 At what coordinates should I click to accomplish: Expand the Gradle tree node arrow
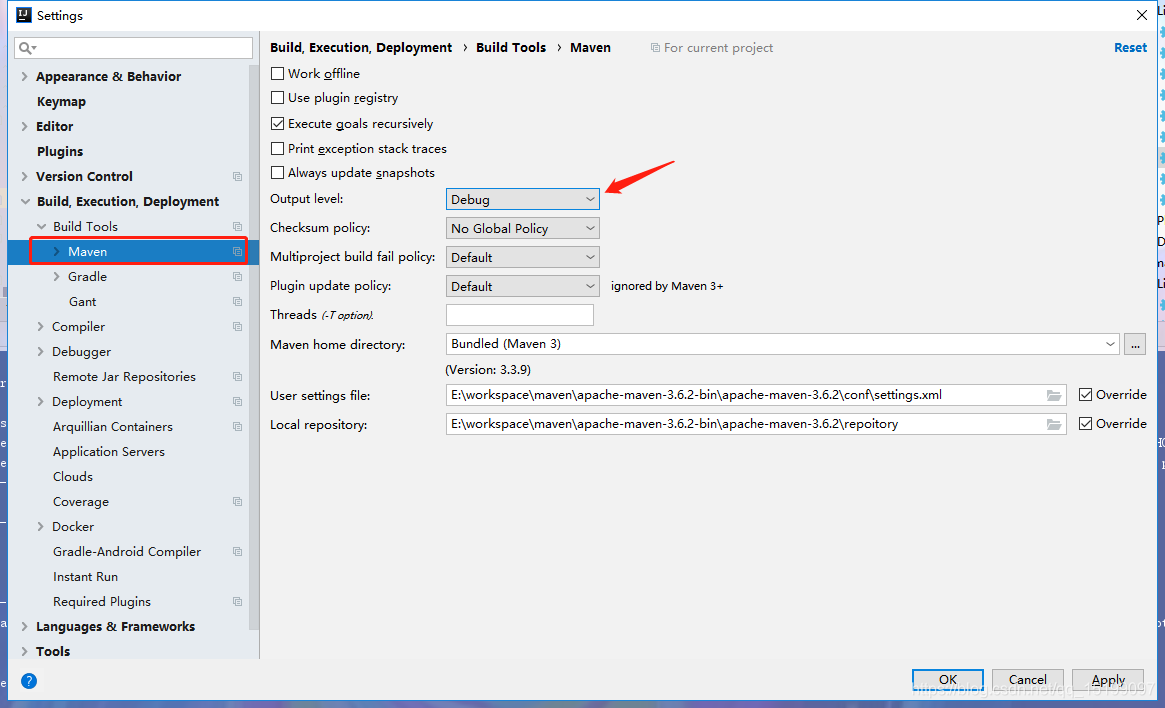56,276
